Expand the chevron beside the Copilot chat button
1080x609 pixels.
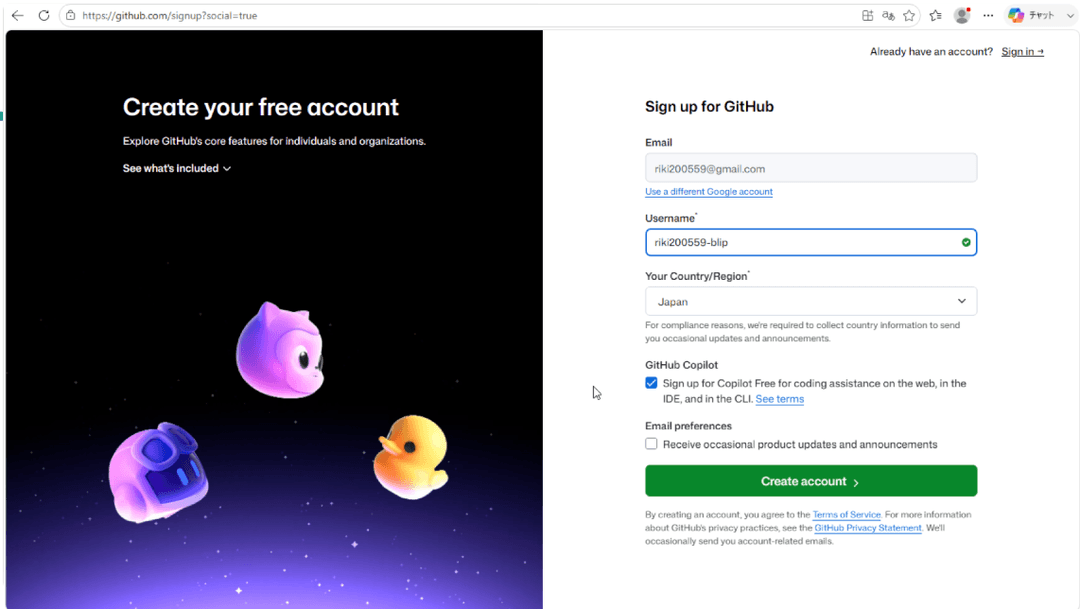coord(1070,15)
